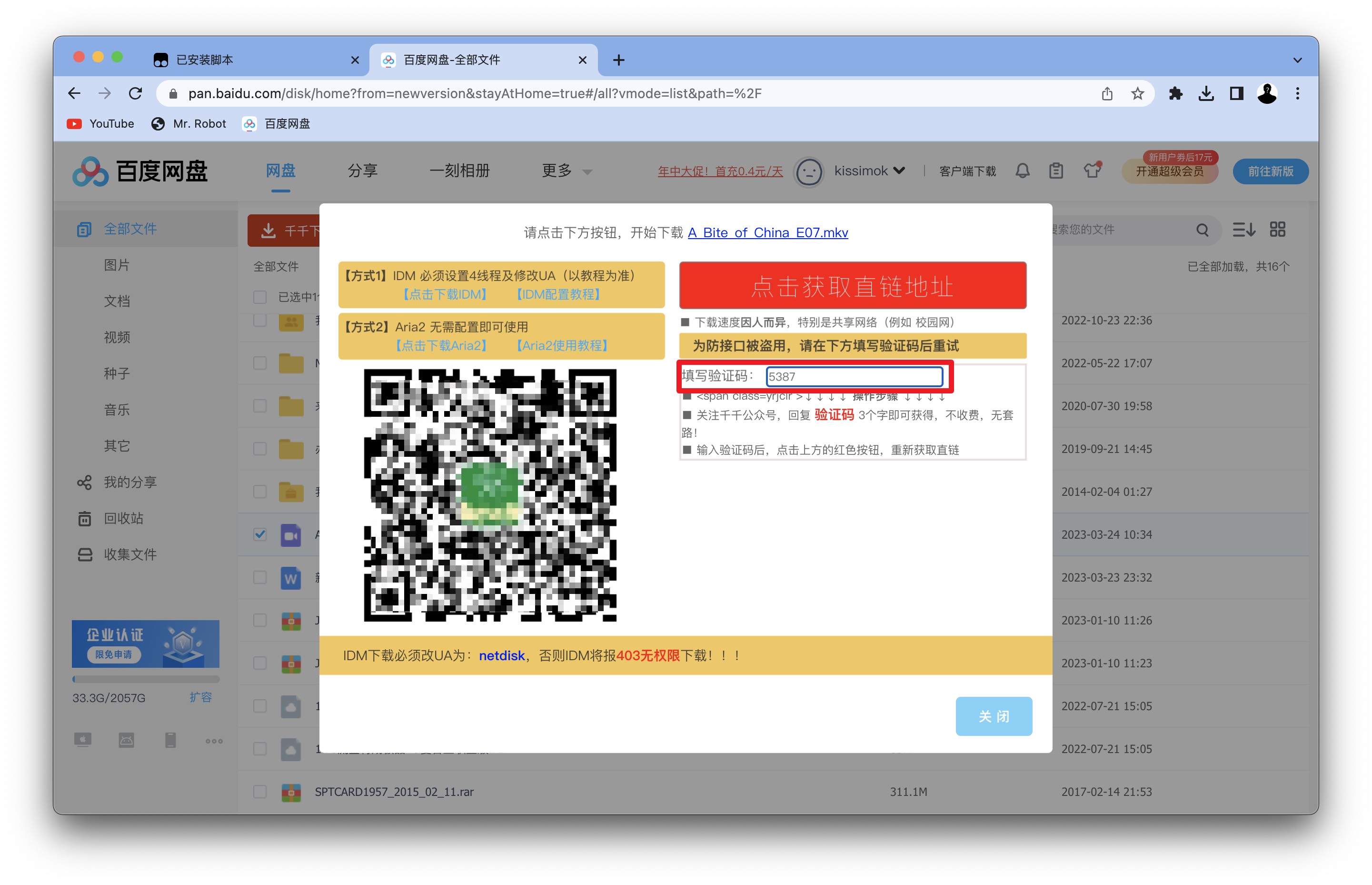Viewport: 1372px width, 885px height.
Task: Check the SPTCARD1957 rar file checkbox
Action: [260, 791]
